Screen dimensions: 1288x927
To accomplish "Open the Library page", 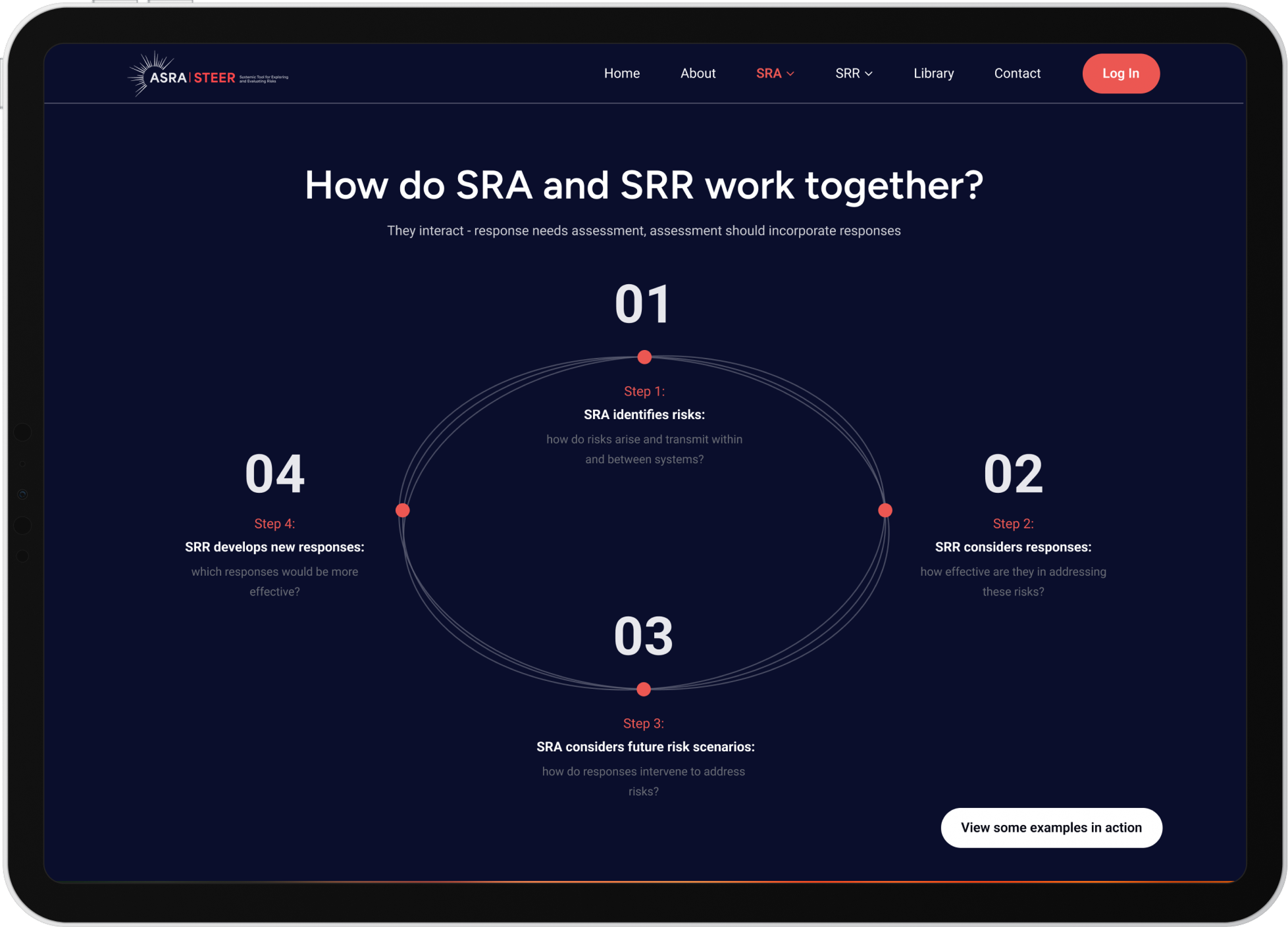I will click(x=933, y=73).
